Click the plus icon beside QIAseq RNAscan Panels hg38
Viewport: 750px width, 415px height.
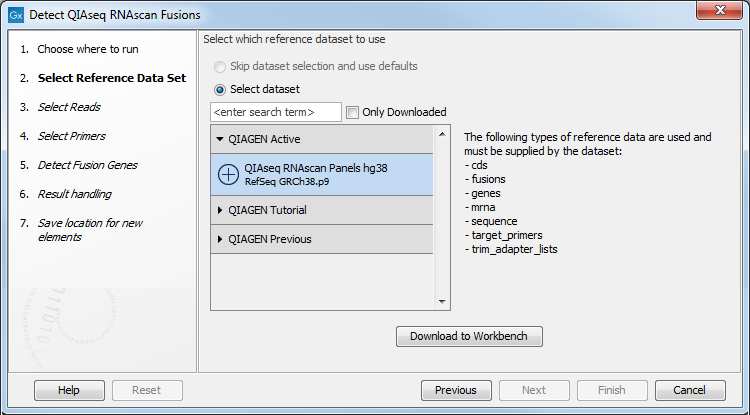pos(228,175)
